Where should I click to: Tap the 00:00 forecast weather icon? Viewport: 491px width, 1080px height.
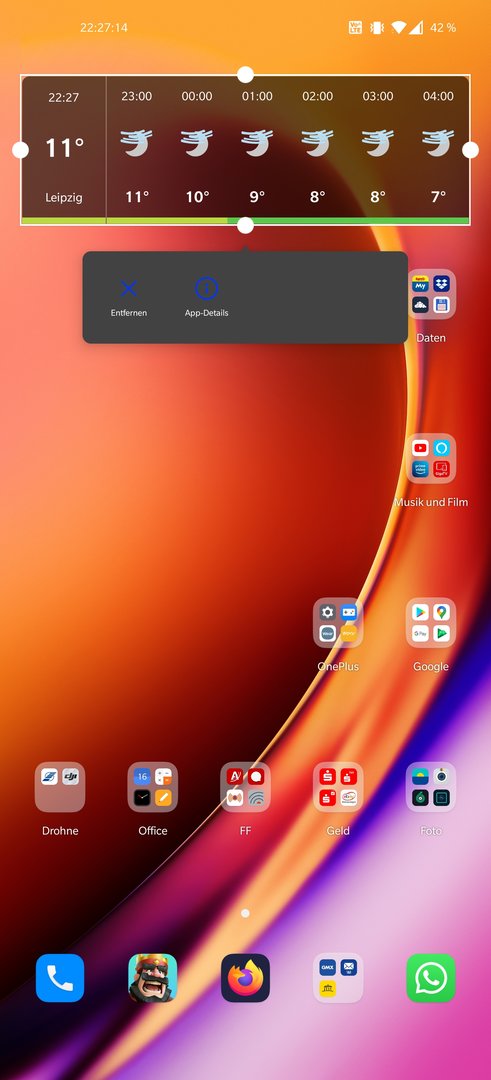pyautogui.click(x=197, y=143)
